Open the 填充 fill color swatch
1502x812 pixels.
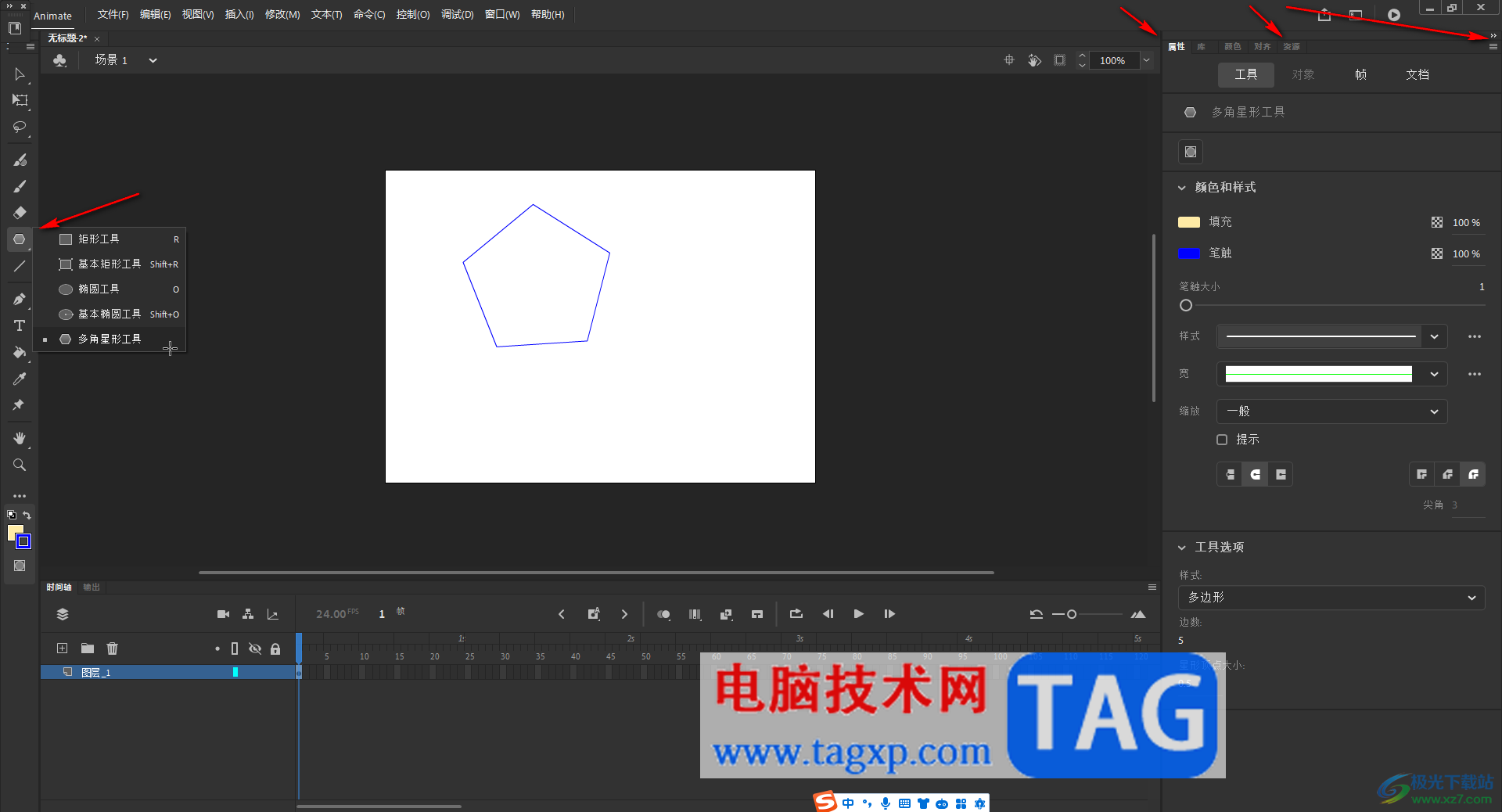tap(1189, 222)
